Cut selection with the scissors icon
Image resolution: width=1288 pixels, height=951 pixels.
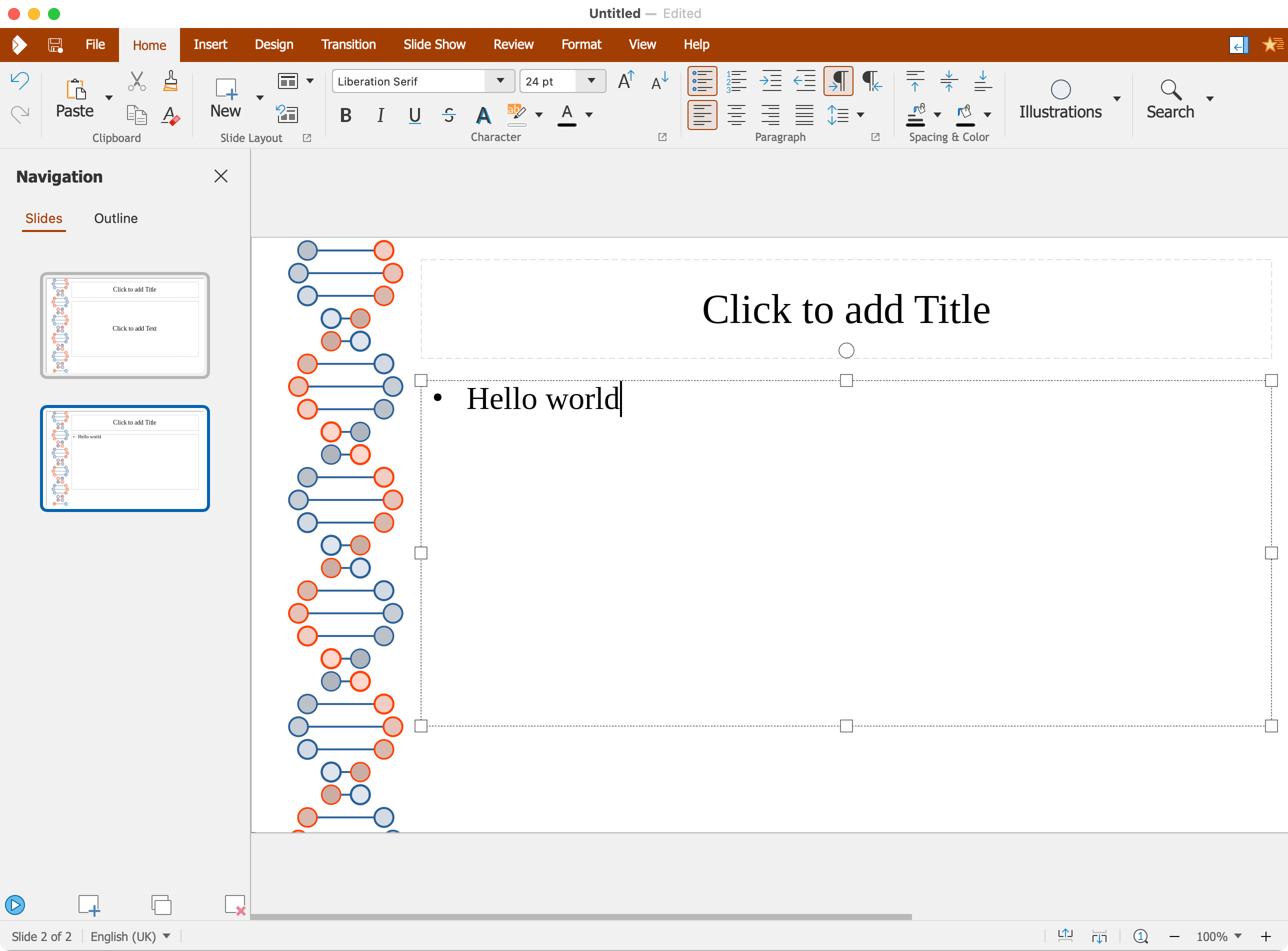click(x=136, y=80)
